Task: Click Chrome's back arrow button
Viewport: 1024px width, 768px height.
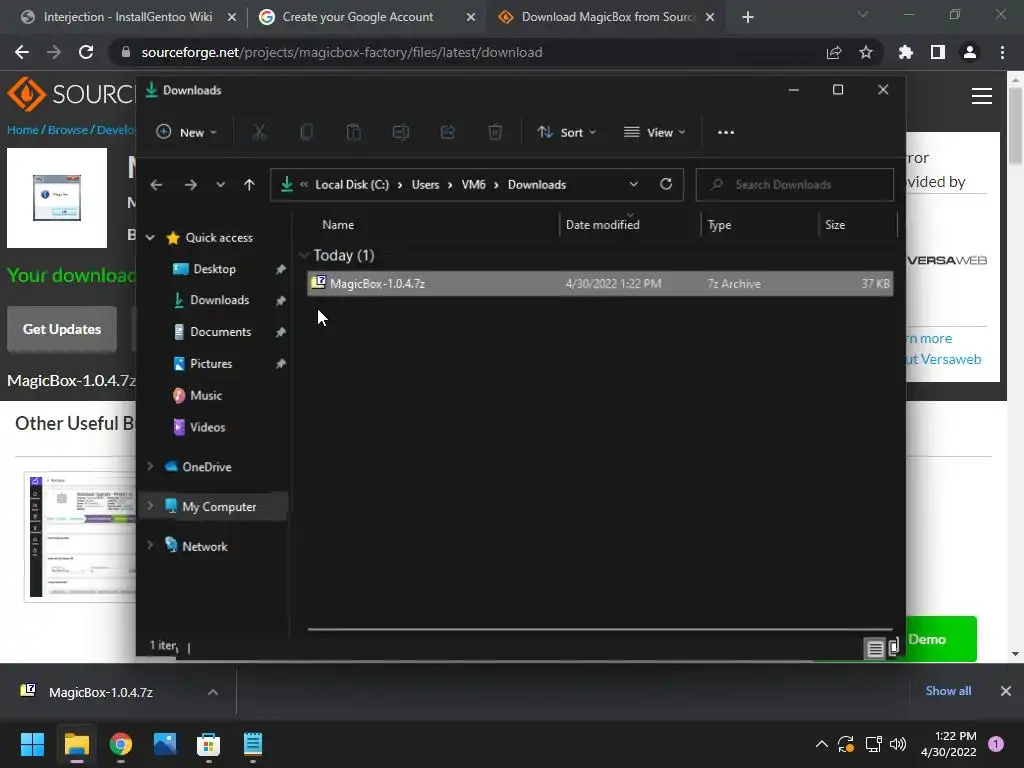Action: pos(22,52)
